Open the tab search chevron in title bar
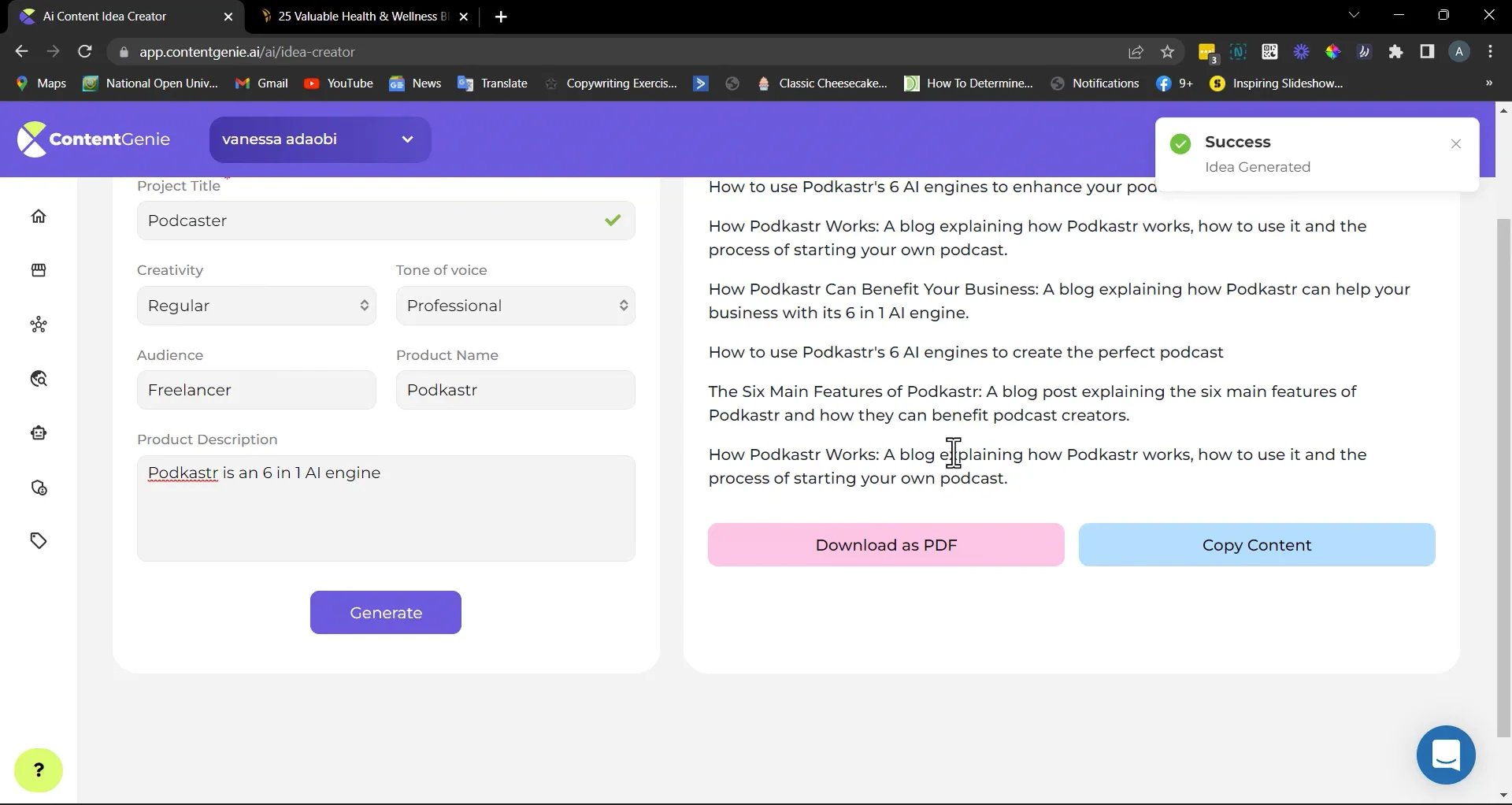This screenshot has width=1512, height=805. pyautogui.click(x=1354, y=15)
